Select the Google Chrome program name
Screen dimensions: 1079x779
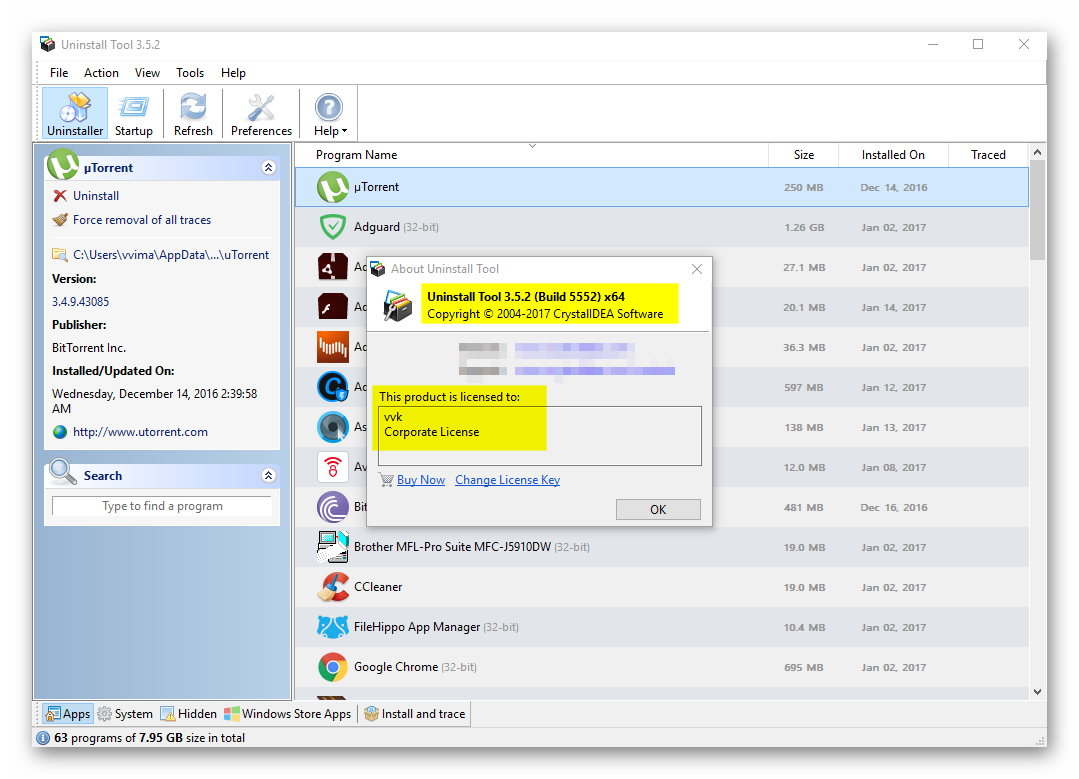point(396,667)
